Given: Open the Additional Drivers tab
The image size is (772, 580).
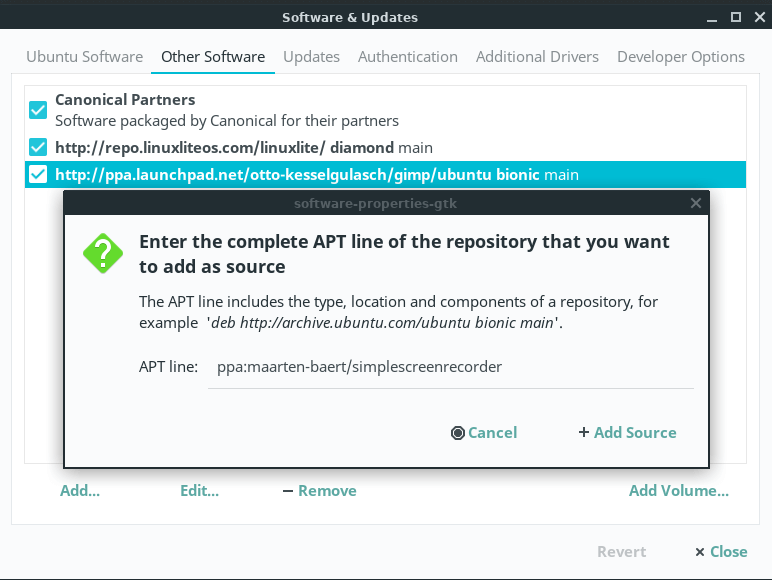Looking at the screenshot, I should 537,57.
